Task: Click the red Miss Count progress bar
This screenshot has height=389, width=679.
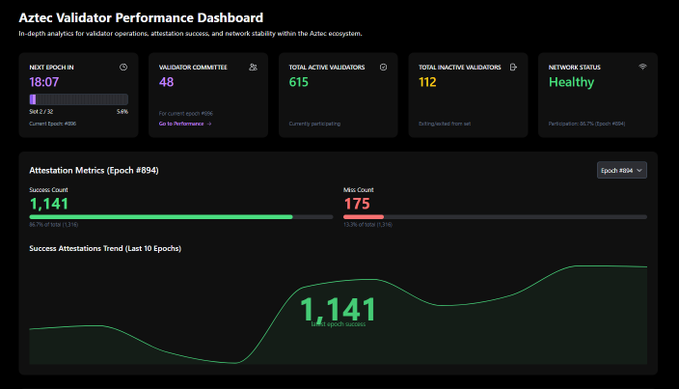Action: tap(495, 217)
